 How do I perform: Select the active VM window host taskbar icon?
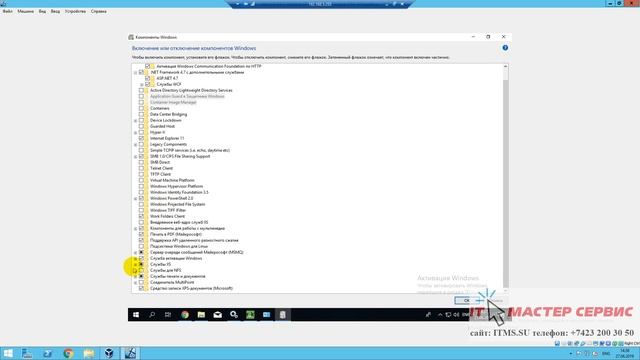(x=130, y=353)
